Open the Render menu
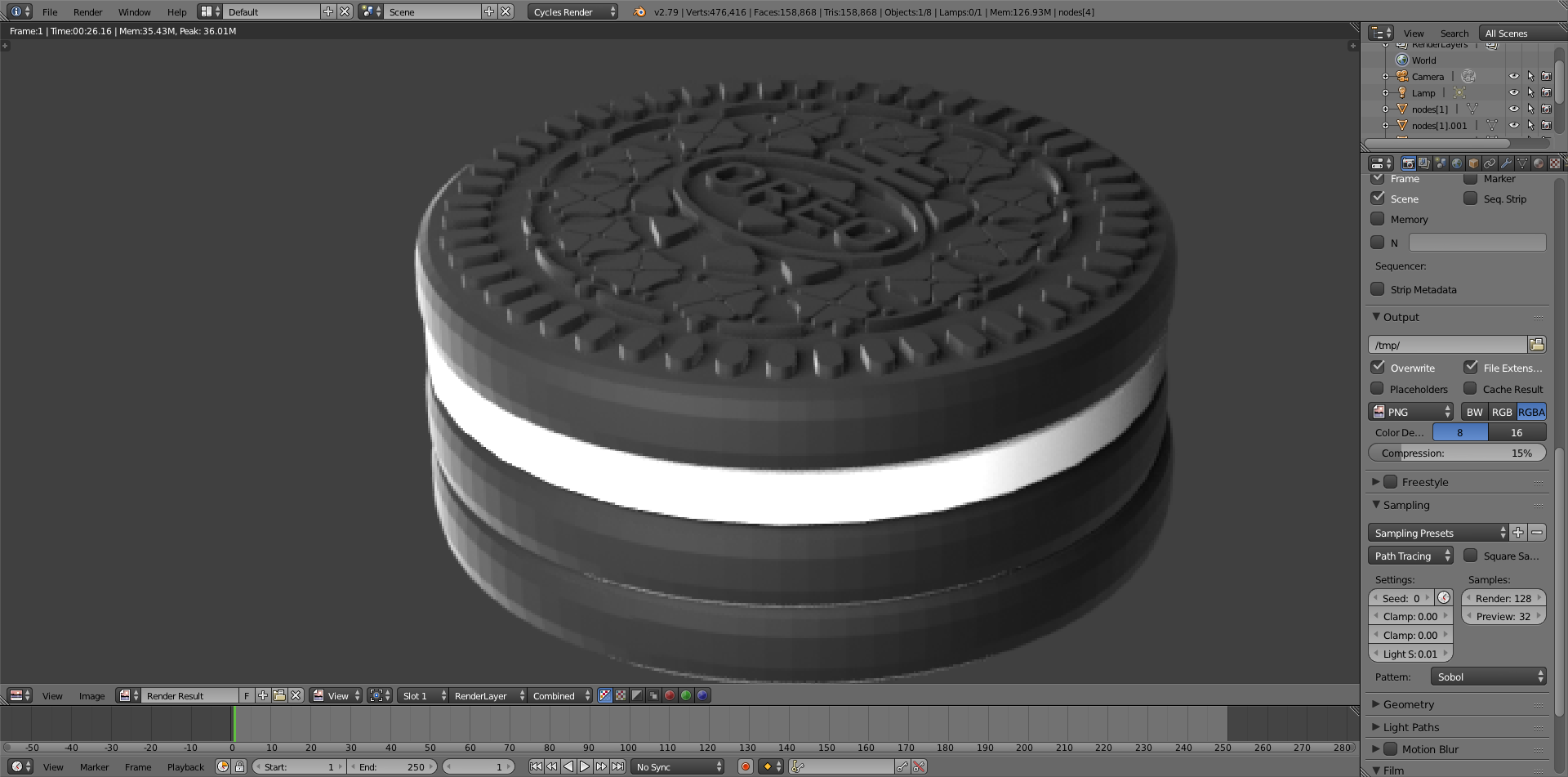The width and height of the screenshot is (1568, 777). (x=87, y=11)
